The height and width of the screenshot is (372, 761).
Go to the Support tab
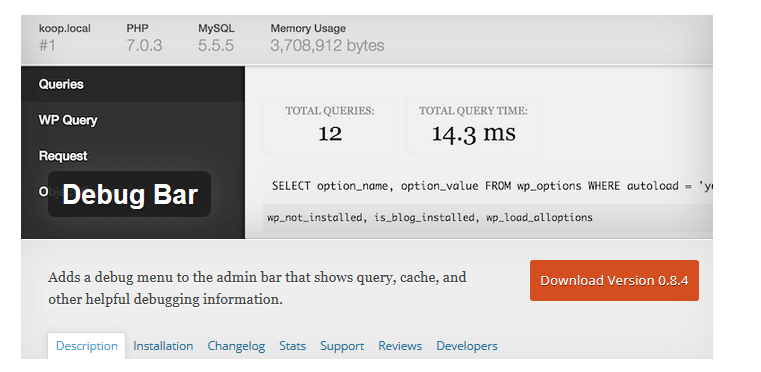(x=342, y=346)
